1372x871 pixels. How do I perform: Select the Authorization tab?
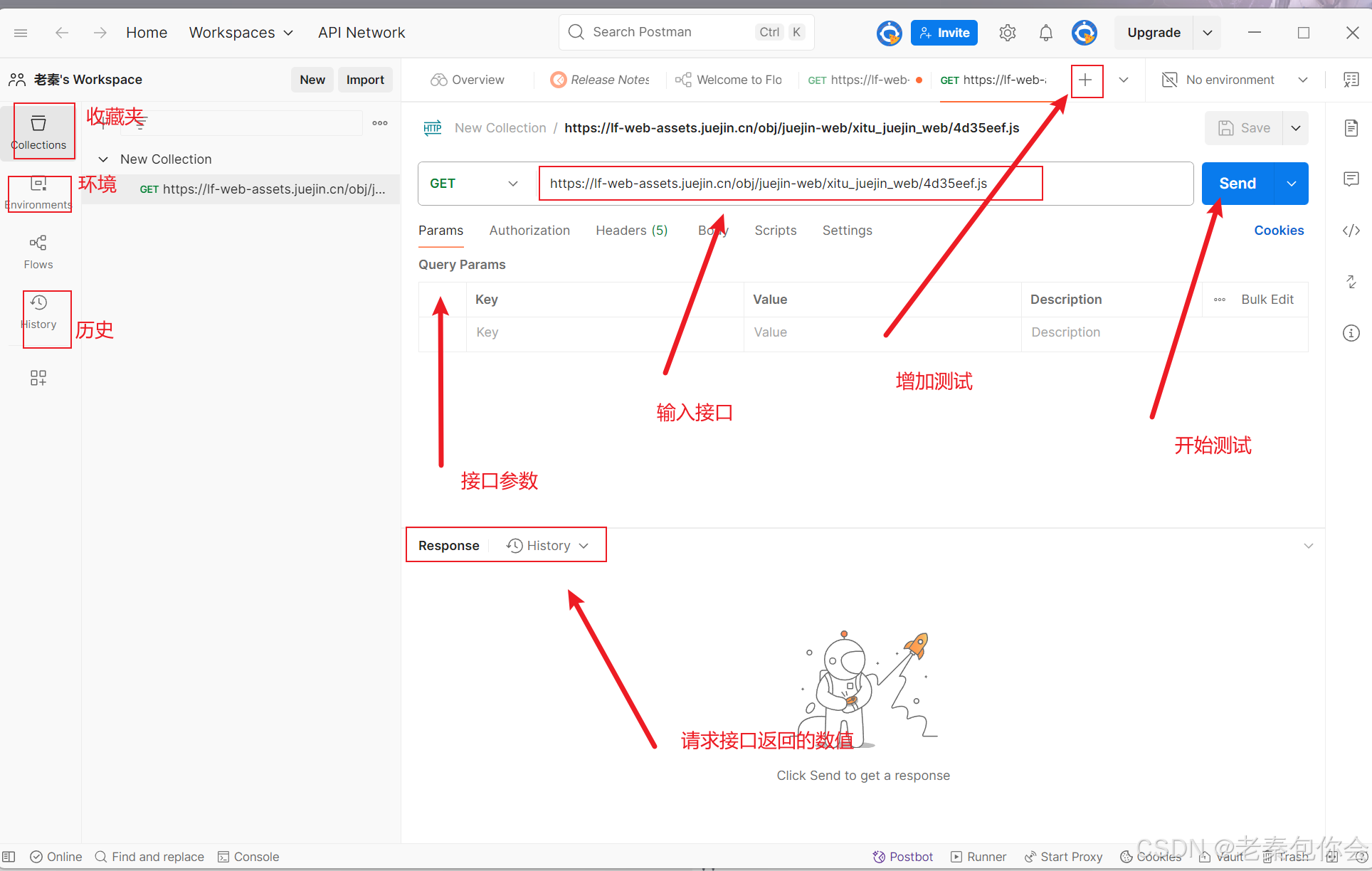pyautogui.click(x=529, y=231)
